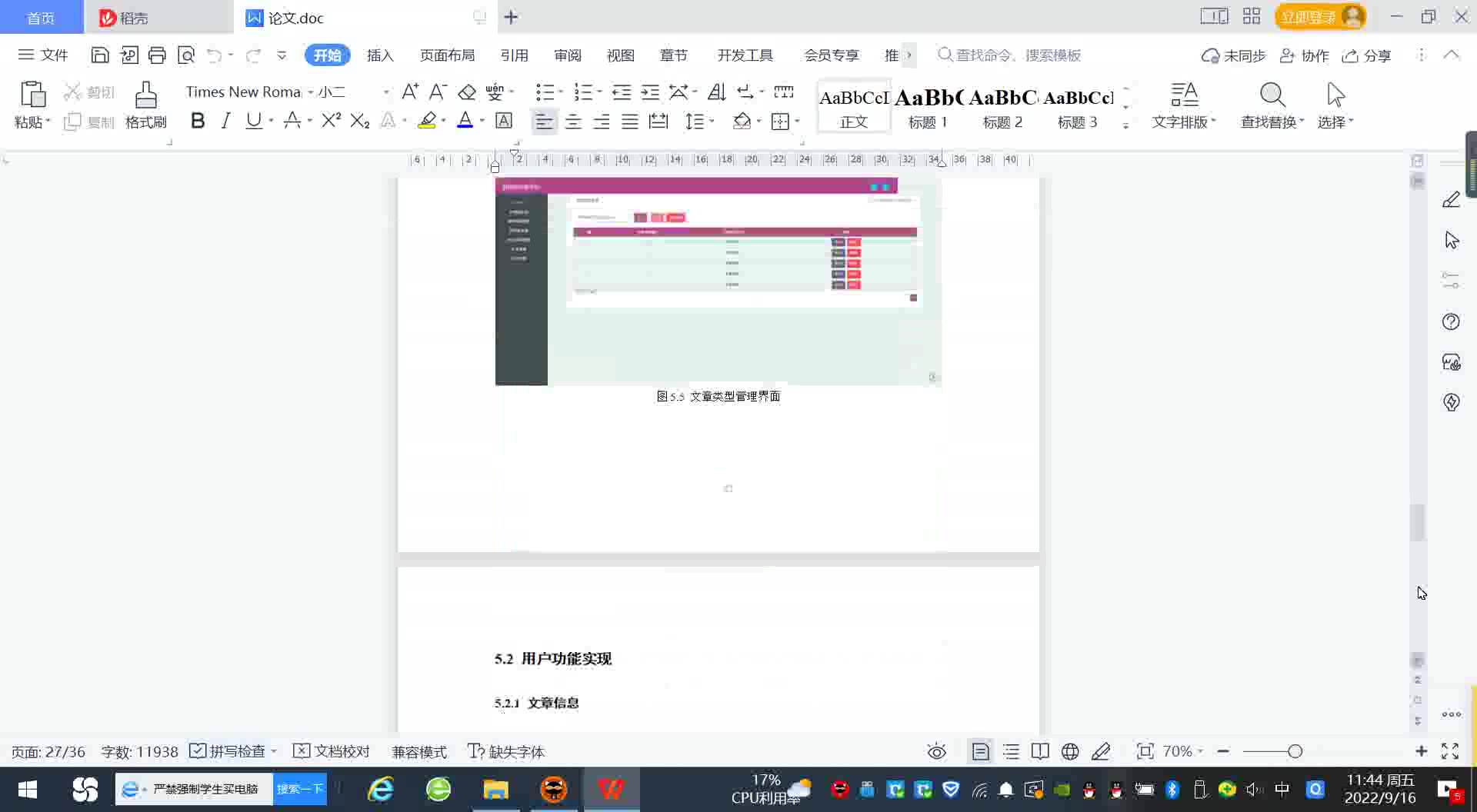
Task: Decrease font size with A- icon
Action: pyautogui.click(x=438, y=92)
